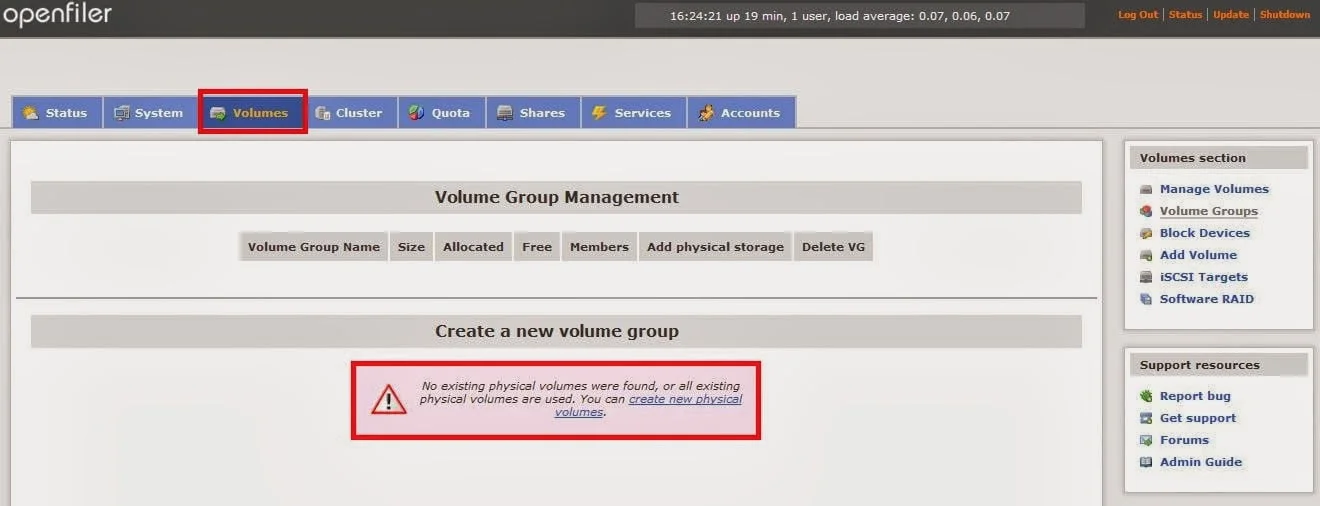Click the Software RAID sidebar icon
Viewport: 1320px width, 506px height.
1146,299
